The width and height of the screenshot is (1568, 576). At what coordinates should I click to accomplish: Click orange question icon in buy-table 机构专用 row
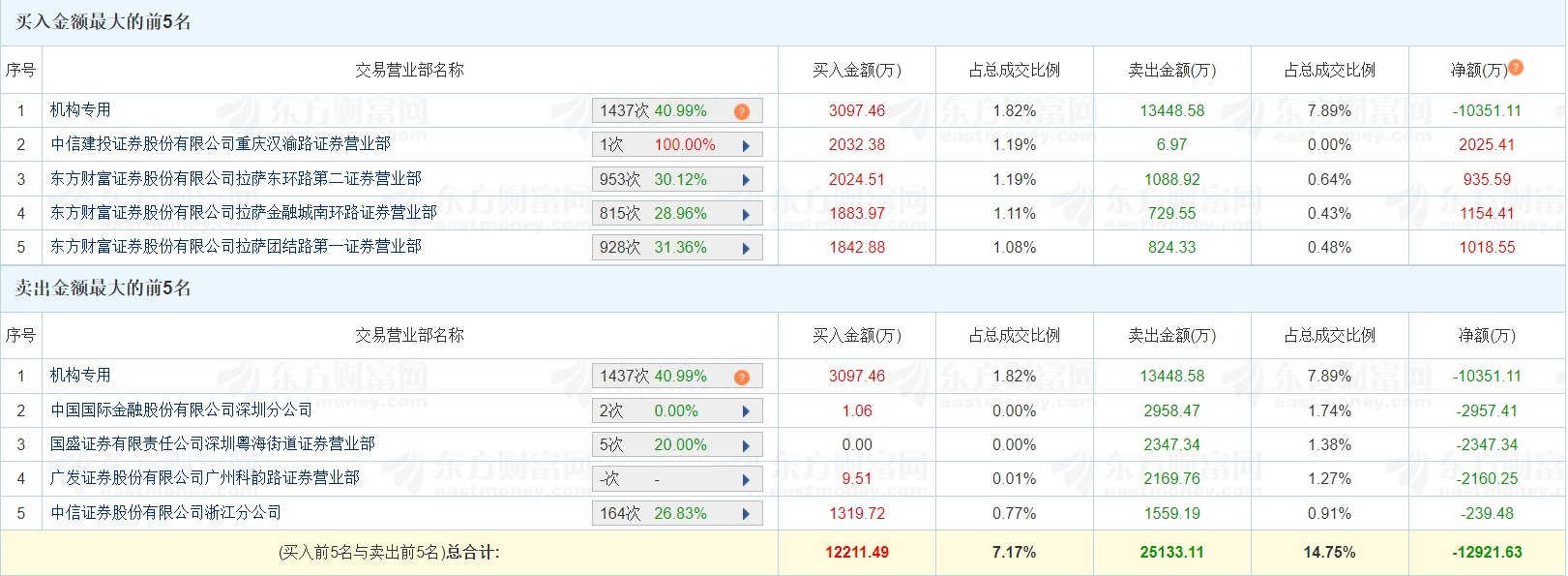742,111
